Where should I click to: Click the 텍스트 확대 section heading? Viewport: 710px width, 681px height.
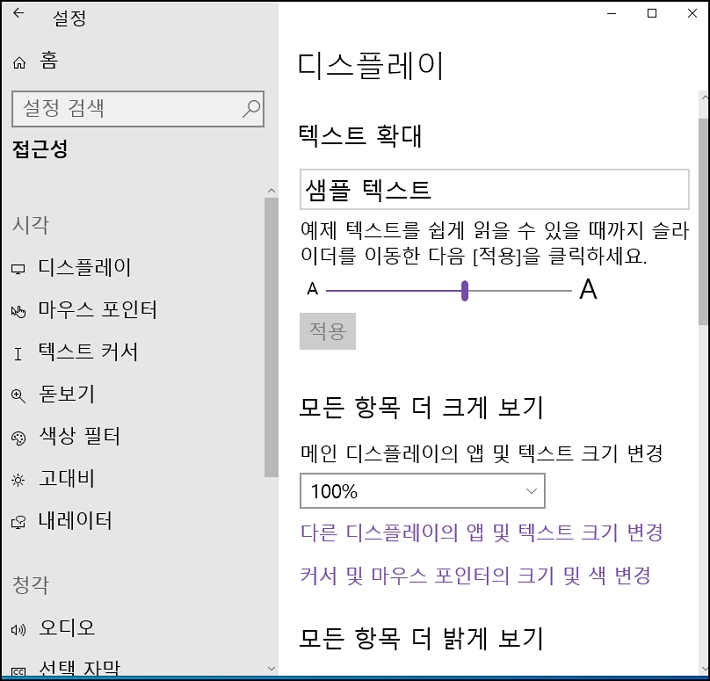(x=360, y=135)
